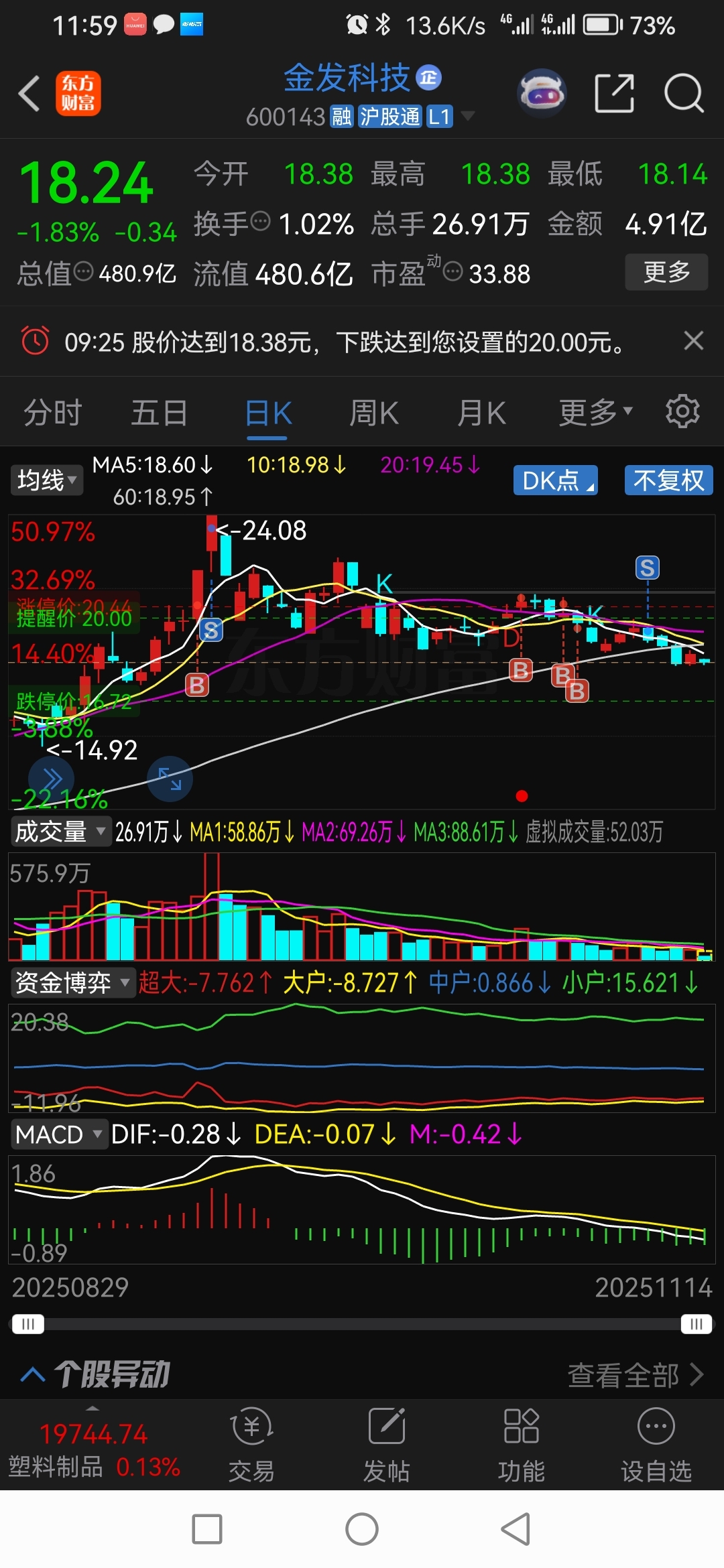The width and height of the screenshot is (724, 1568).
Task: Tap the expand fullscreen chart icon
Action: point(170,779)
